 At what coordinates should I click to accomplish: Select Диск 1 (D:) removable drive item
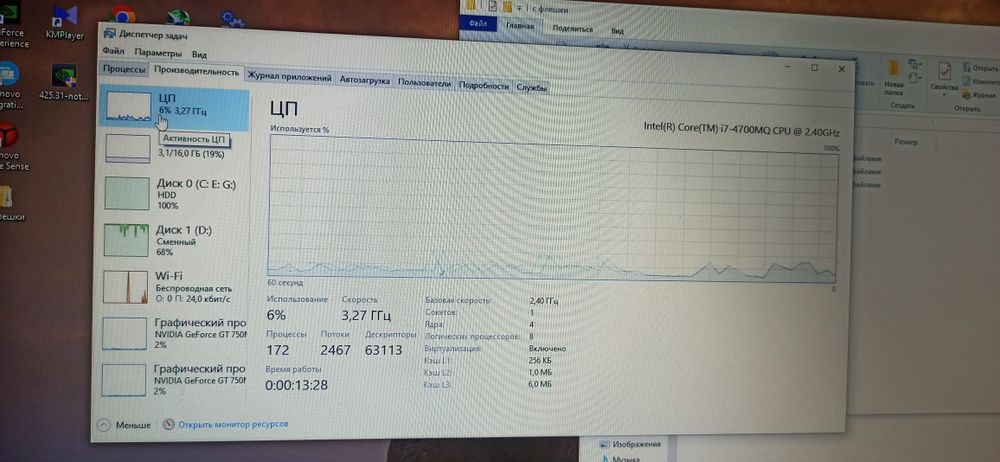[175, 240]
